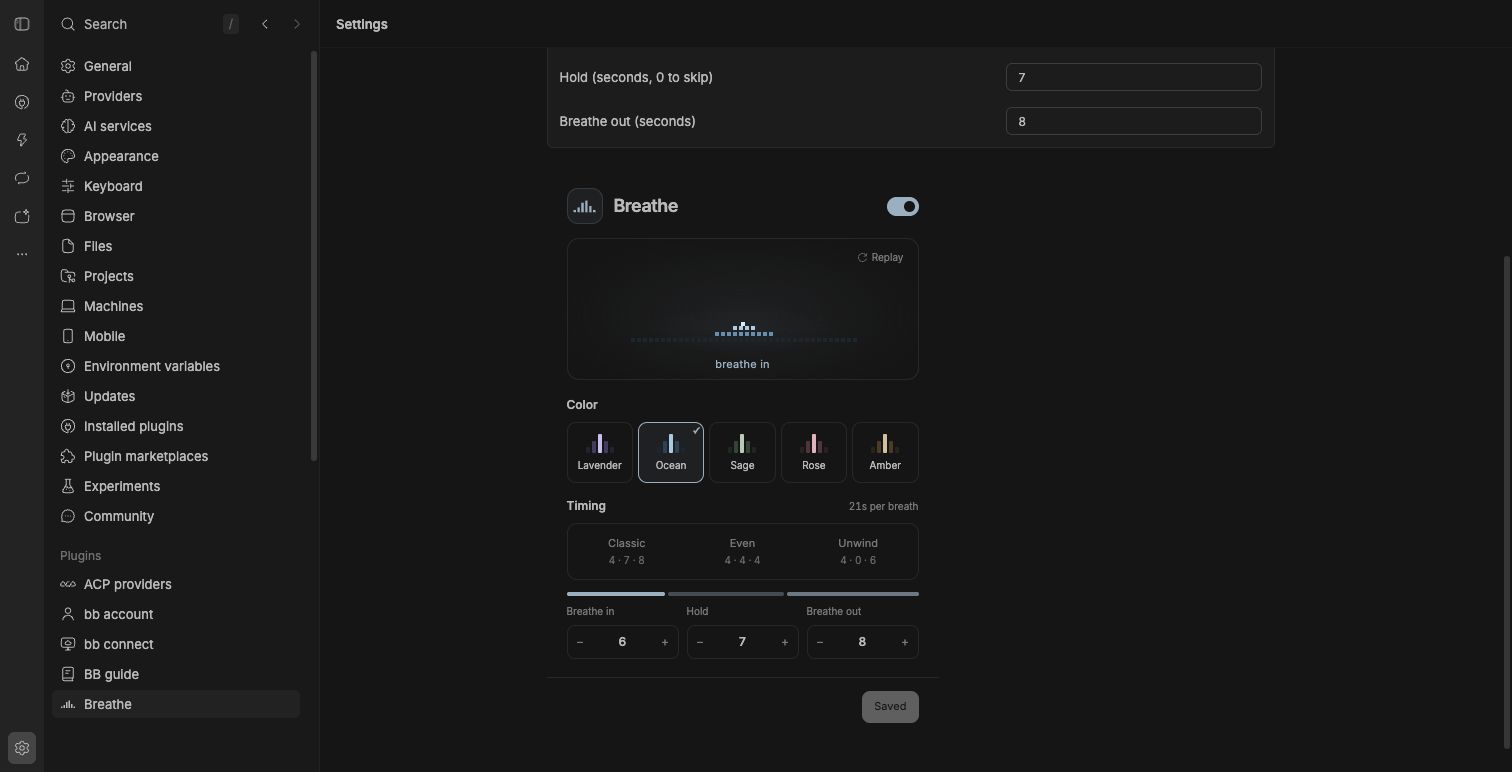The width and height of the screenshot is (1512, 772).
Task: Open Keyboard settings
Action: click(x=176, y=186)
